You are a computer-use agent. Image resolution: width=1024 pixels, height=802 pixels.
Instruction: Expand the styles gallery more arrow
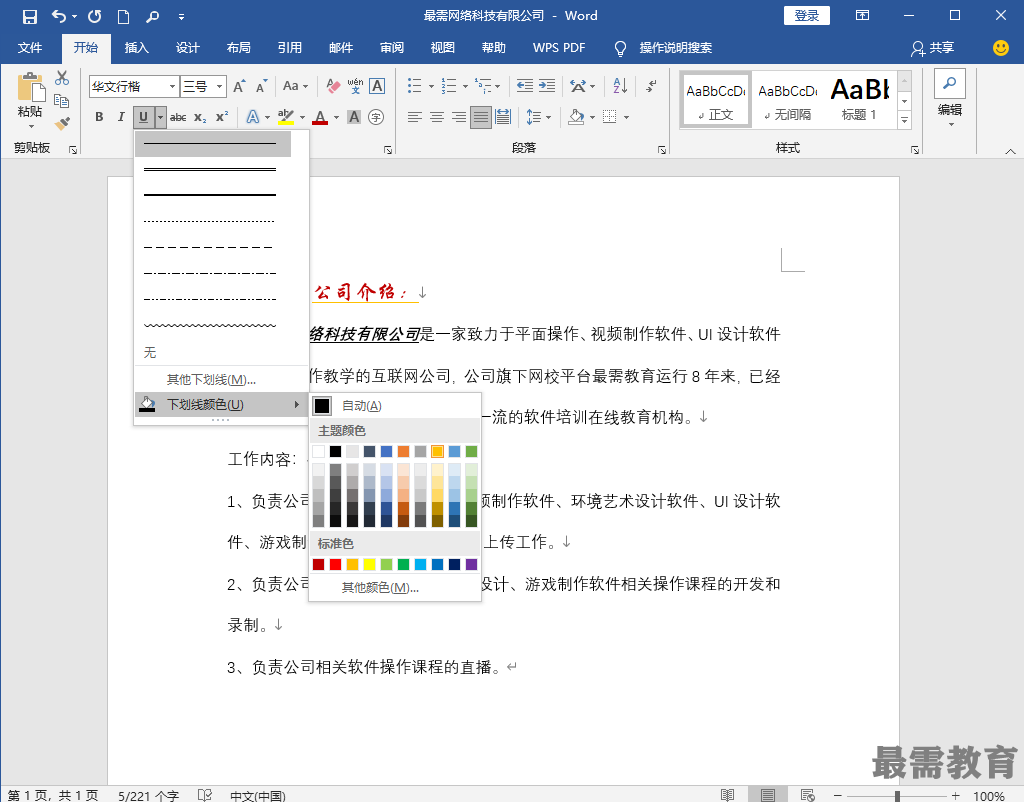coord(904,120)
